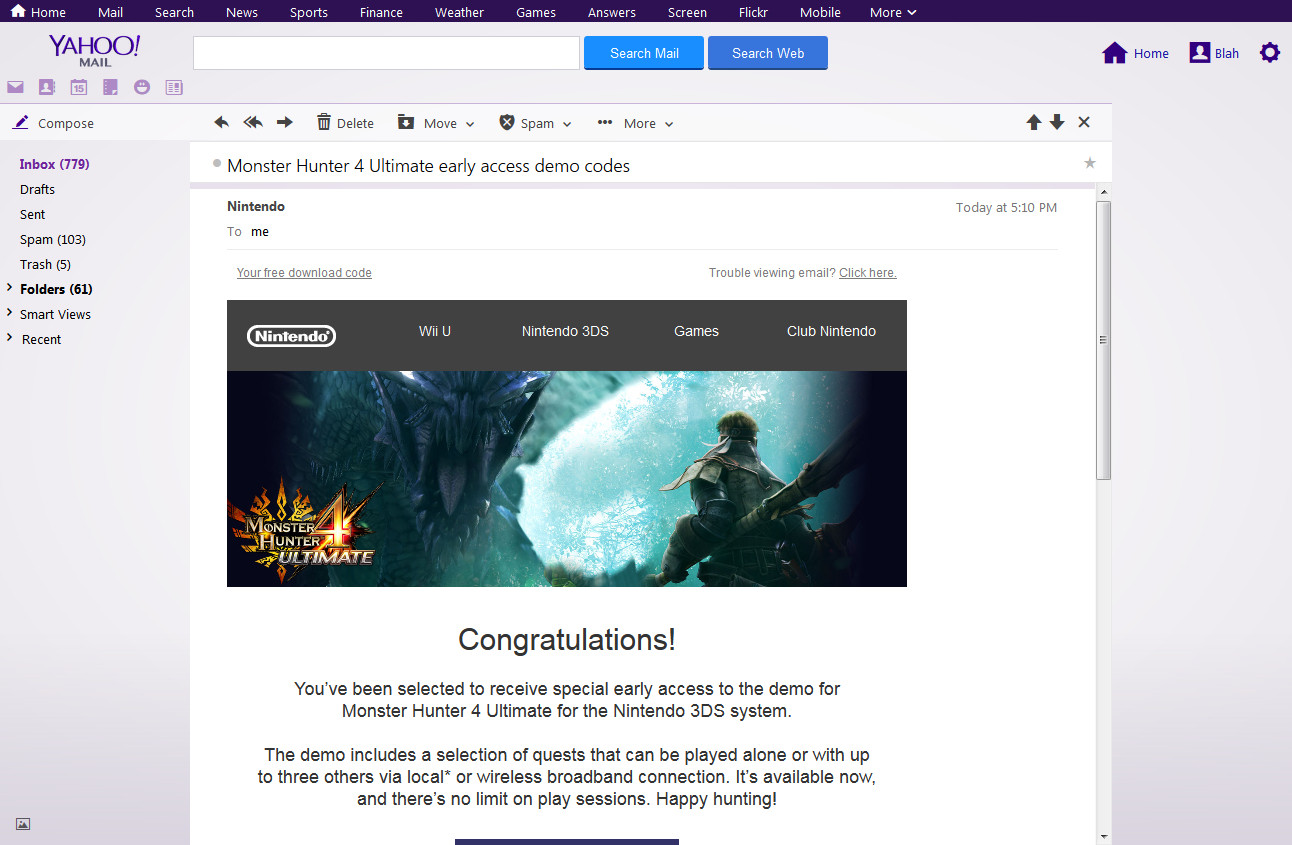Focus the mail search input field

click(386, 53)
